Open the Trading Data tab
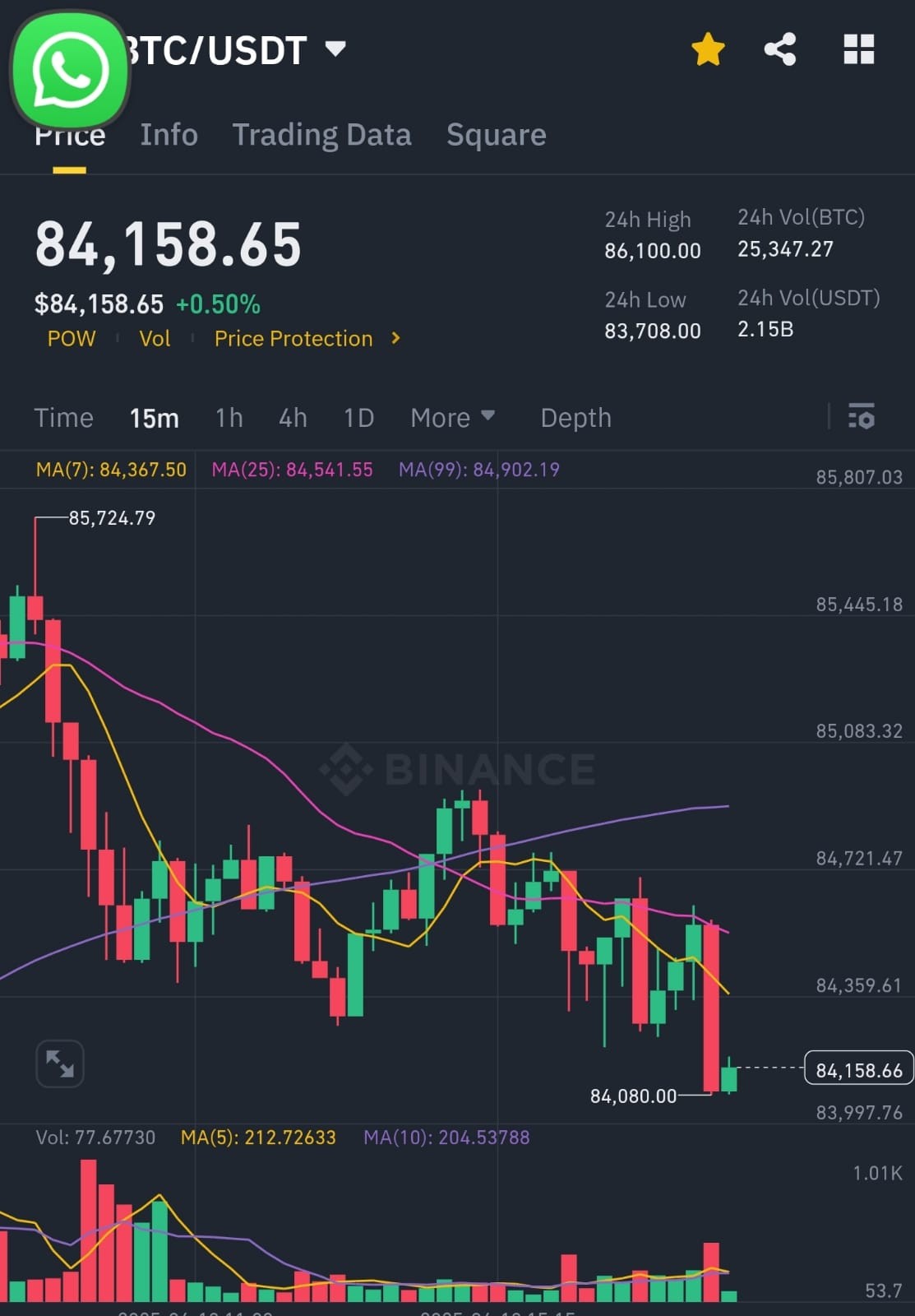Viewport: 915px width, 1316px height. point(321,135)
